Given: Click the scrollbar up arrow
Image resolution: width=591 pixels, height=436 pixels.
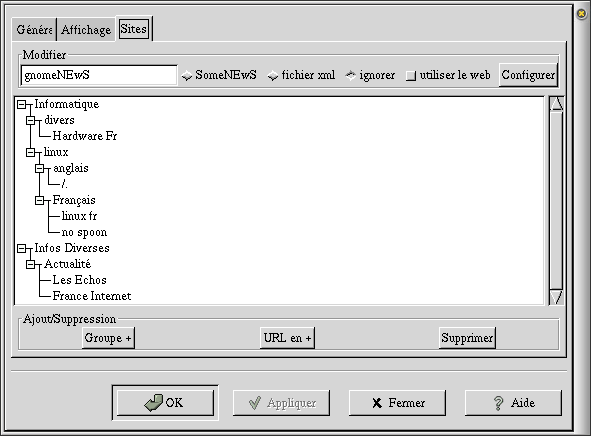Looking at the screenshot, I should 556,104.
